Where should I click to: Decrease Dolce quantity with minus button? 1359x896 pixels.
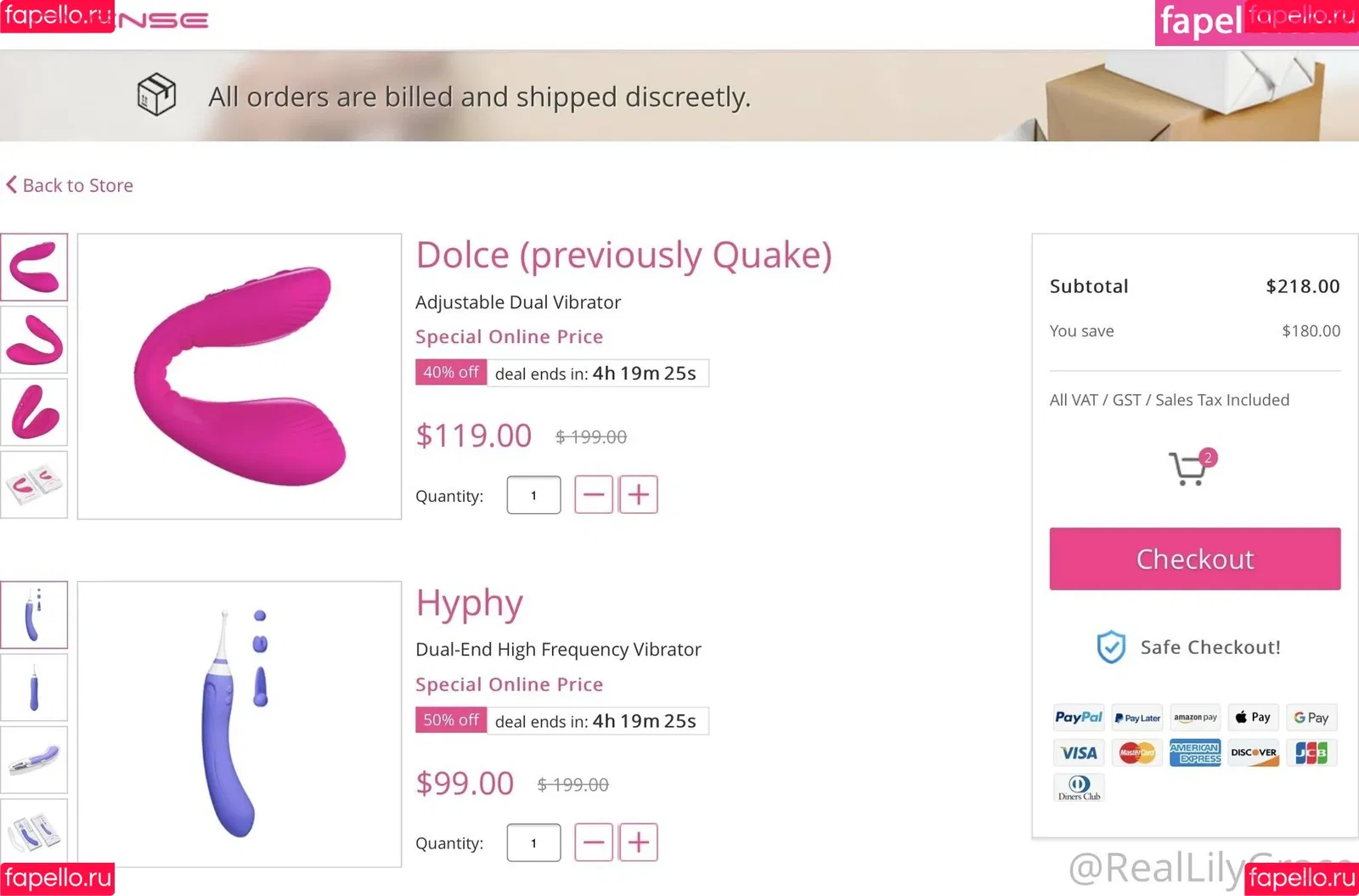pyautogui.click(x=594, y=494)
